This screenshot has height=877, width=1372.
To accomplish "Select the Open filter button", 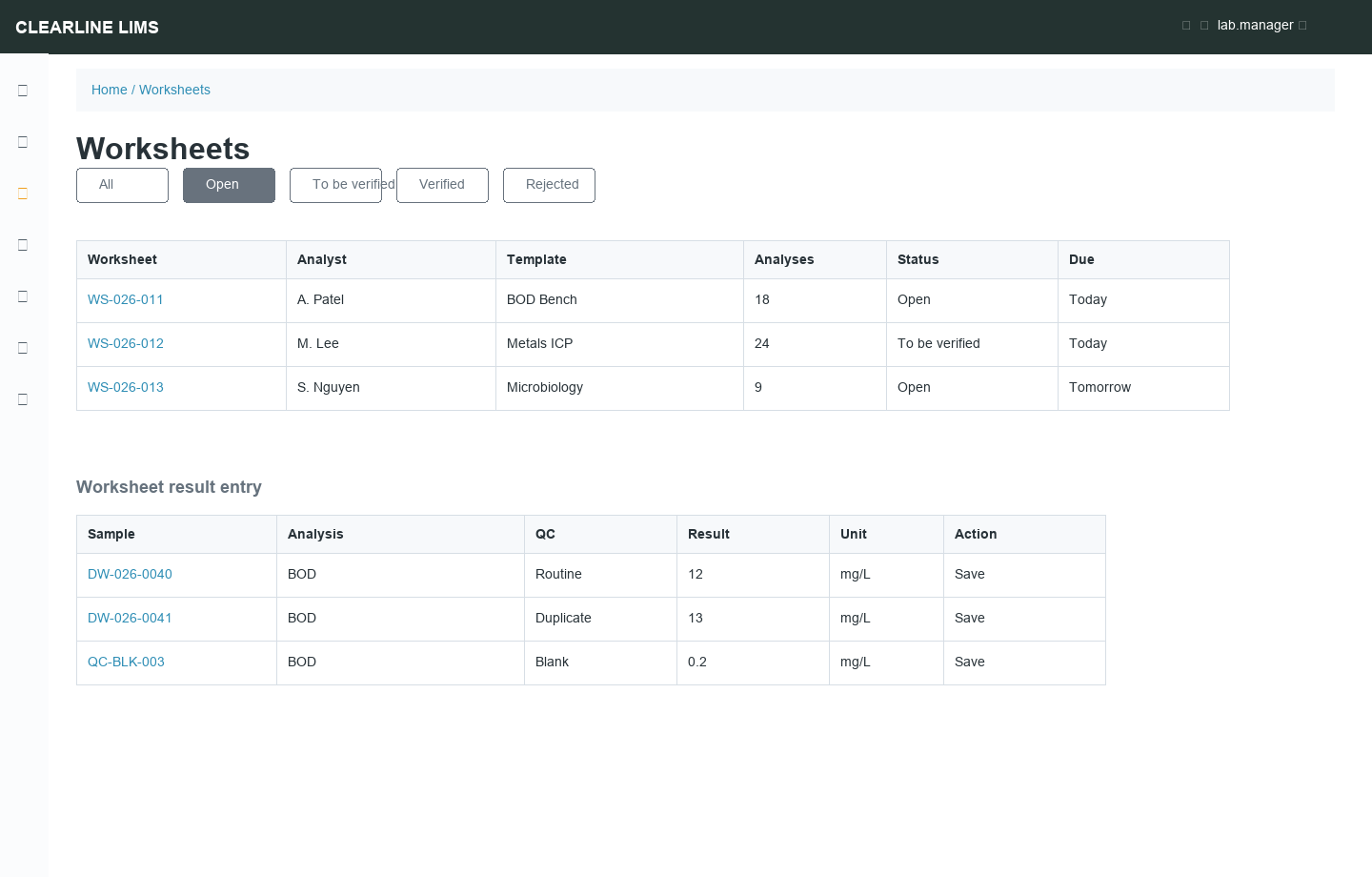I will click(229, 185).
